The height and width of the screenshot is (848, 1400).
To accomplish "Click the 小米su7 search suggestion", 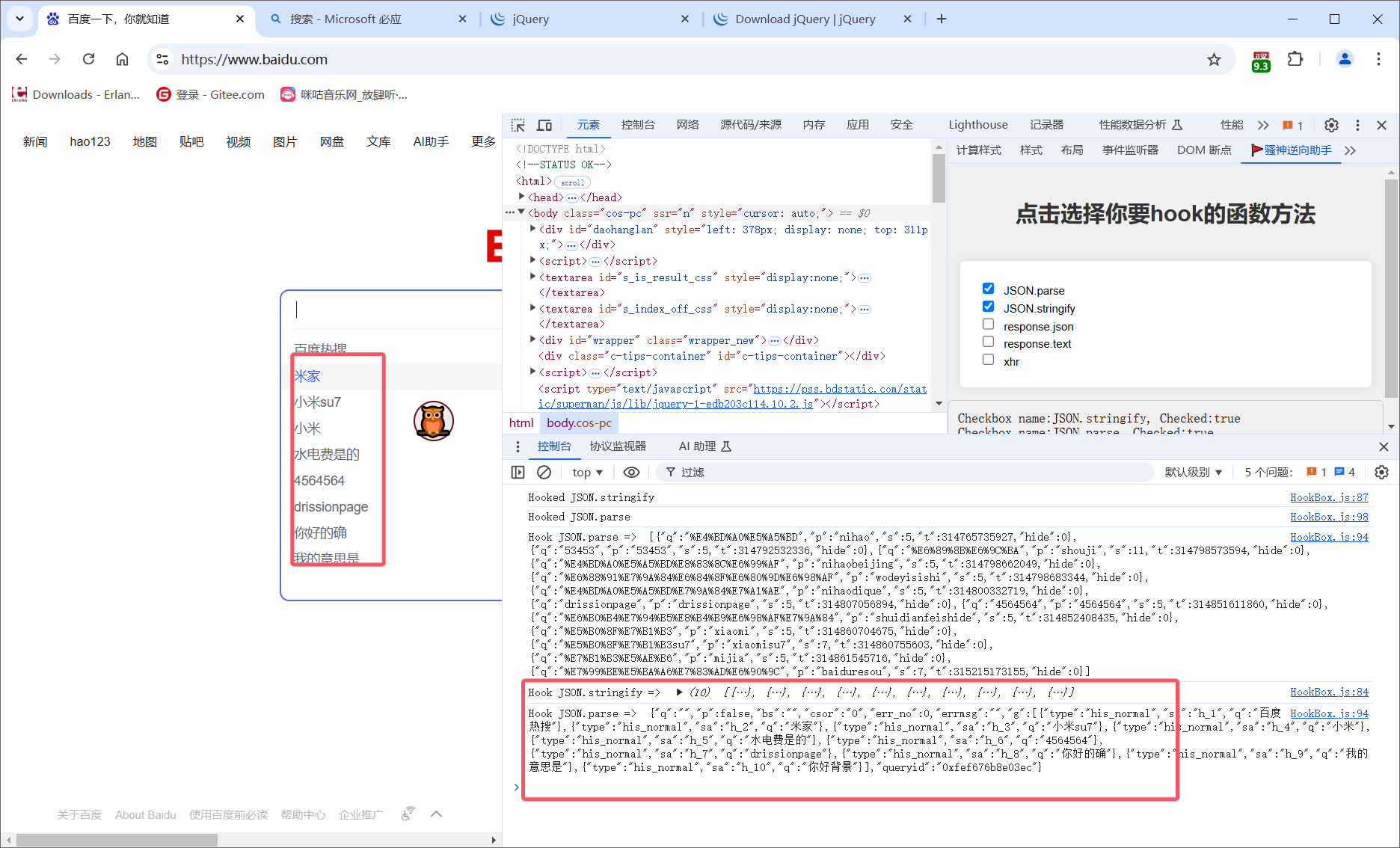I will pos(317,402).
